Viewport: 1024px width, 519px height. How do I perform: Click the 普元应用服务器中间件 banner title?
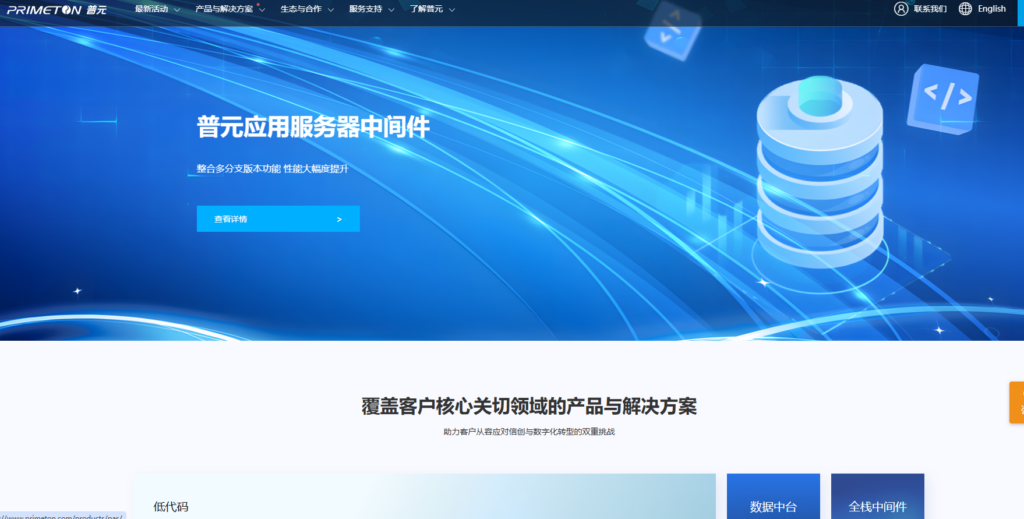pyautogui.click(x=313, y=127)
